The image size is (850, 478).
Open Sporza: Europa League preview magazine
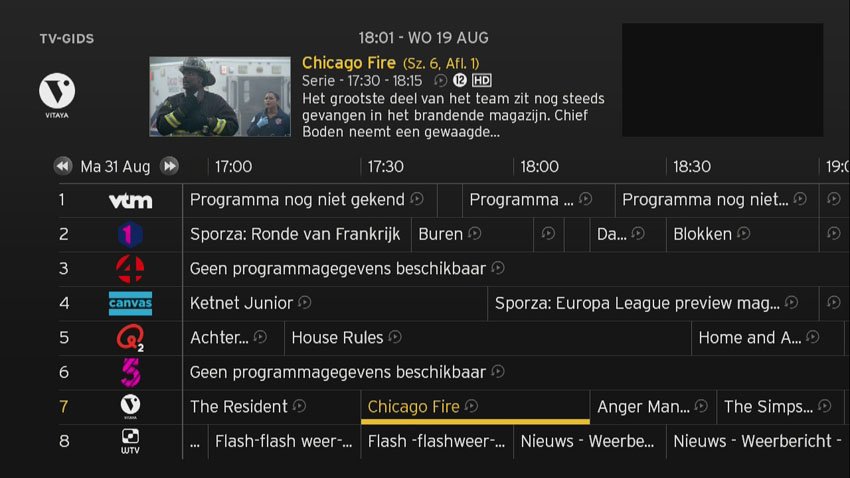tap(653, 303)
